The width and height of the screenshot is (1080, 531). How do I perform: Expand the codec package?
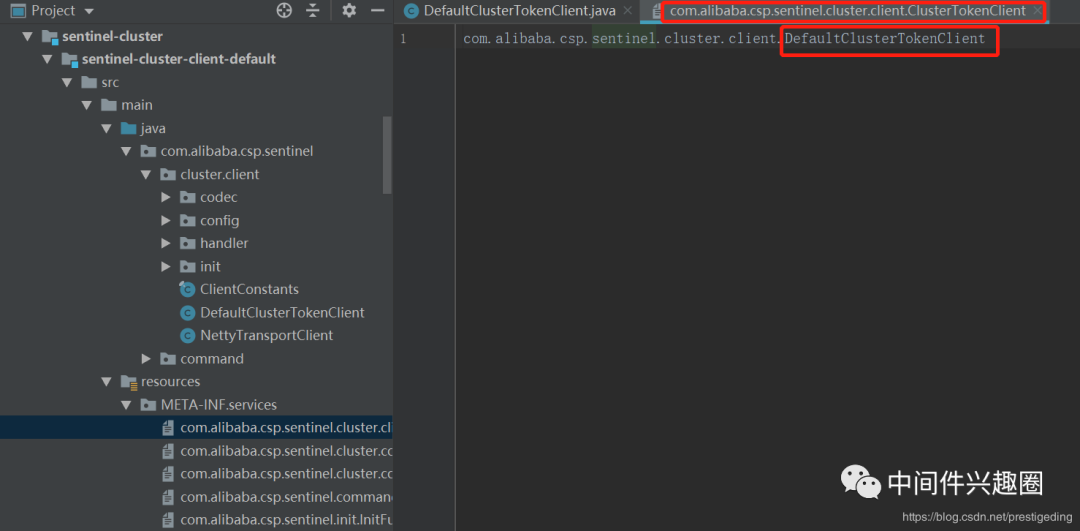(x=165, y=198)
